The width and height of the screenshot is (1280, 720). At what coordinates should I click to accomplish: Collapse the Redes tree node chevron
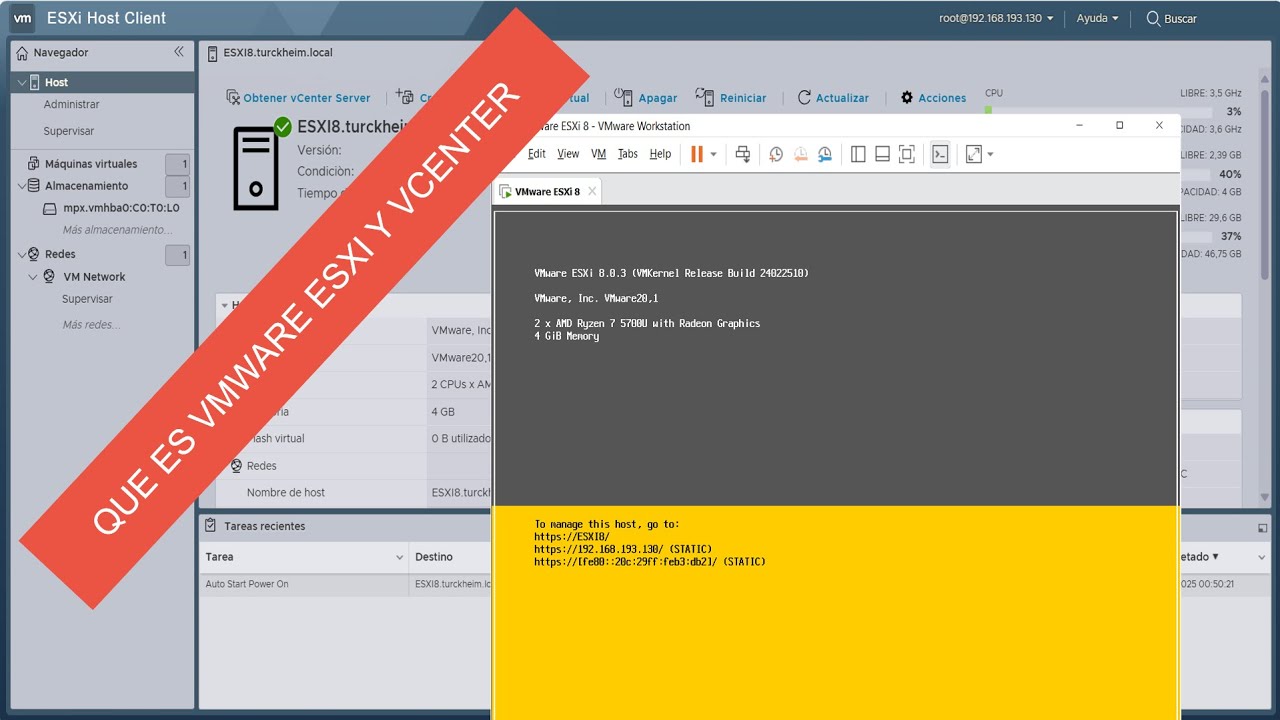(22, 254)
